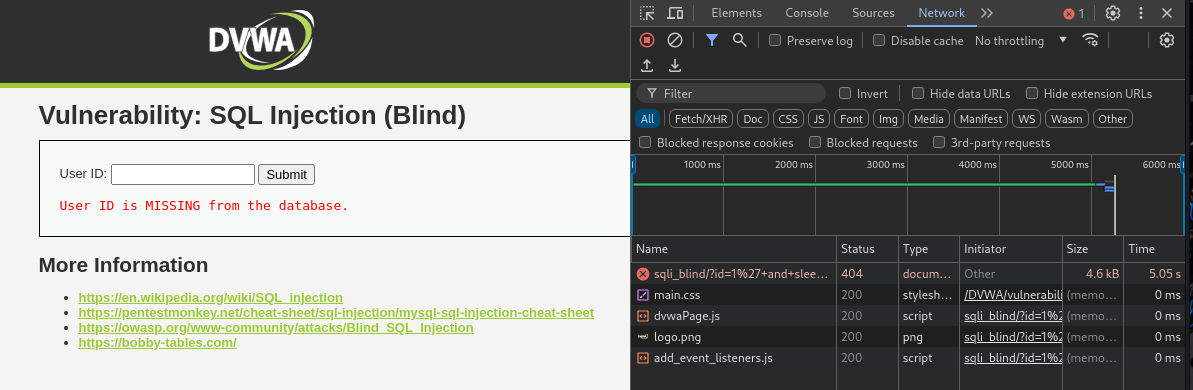
Task: Filter requests by Img
Action: click(x=889, y=119)
